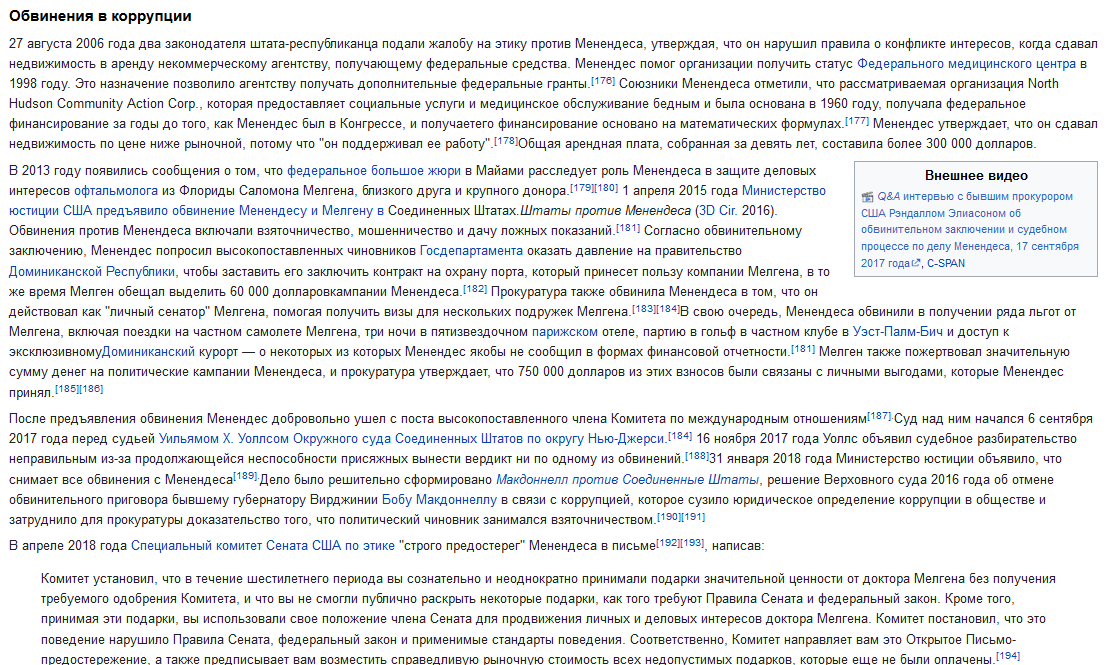
Task: Click citation [180]
Action: (606, 188)
